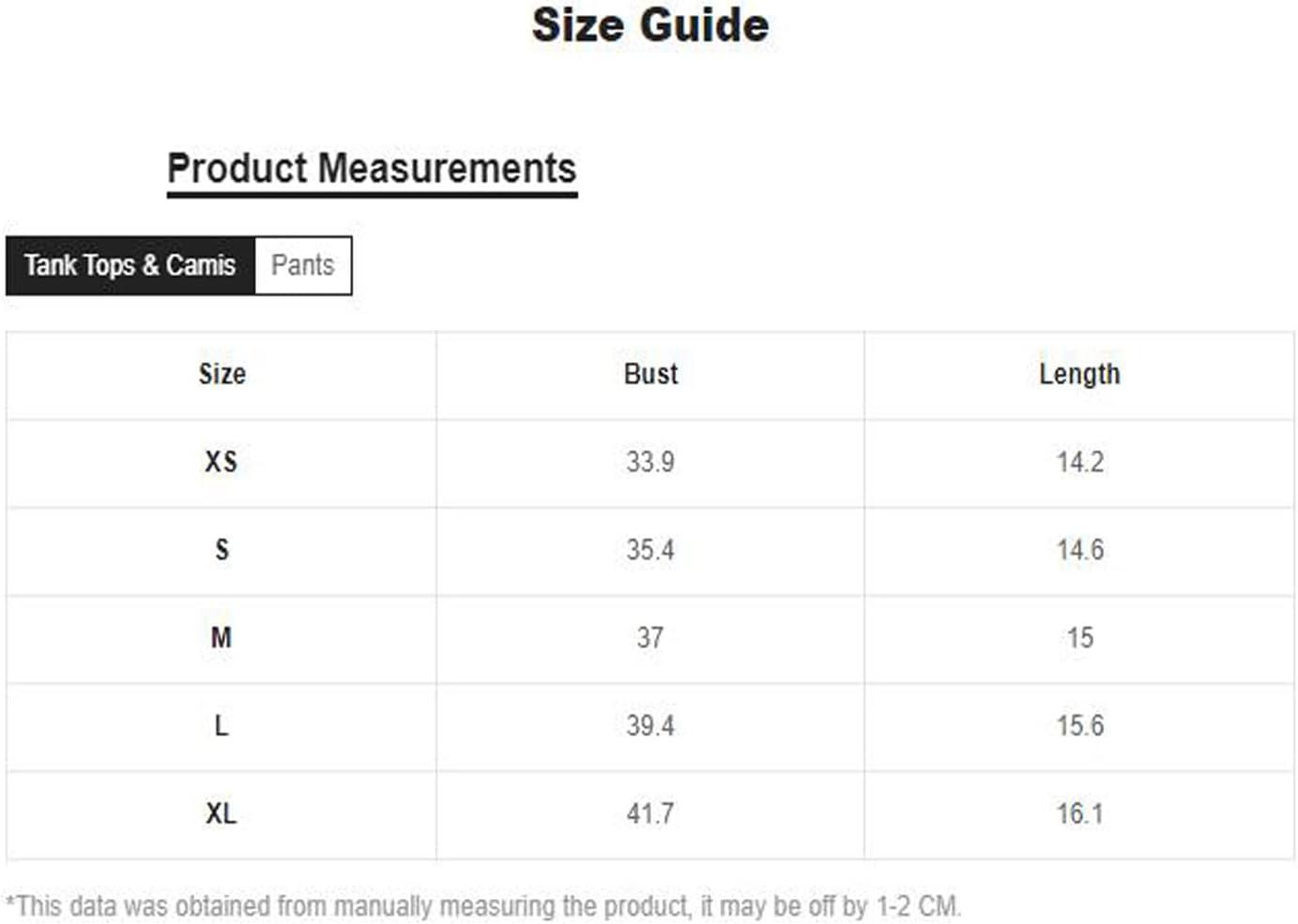The height and width of the screenshot is (924, 1298).
Task: Click the L size row label
Action: pyautogui.click(x=221, y=726)
